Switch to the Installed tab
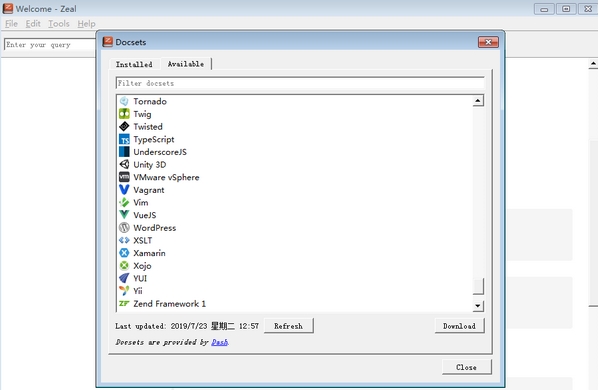 pos(134,64)
